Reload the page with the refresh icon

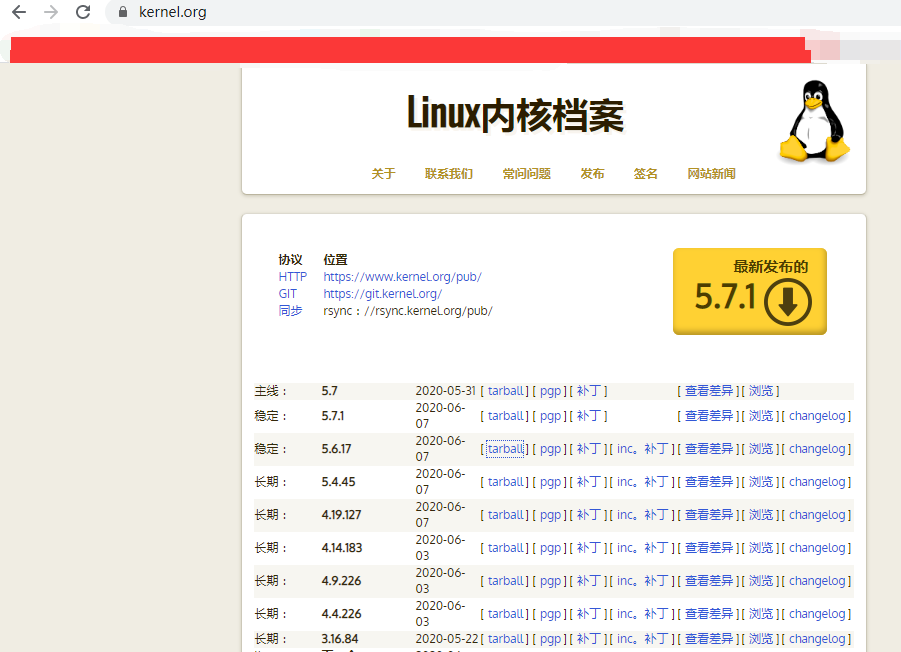[x=83, y=12]
